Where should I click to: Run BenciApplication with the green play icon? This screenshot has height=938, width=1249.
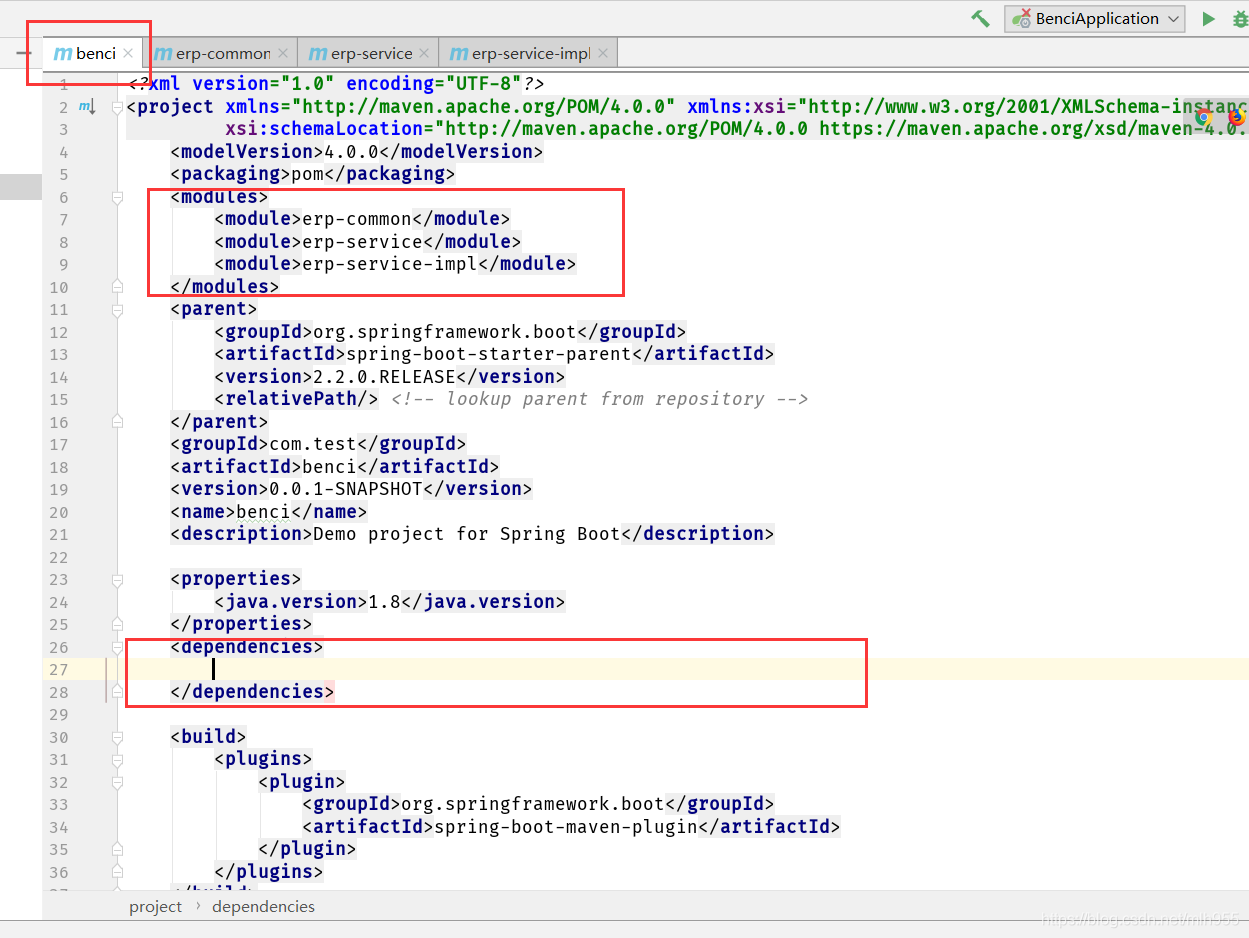pyautogui.click(x=1209, y=18)
